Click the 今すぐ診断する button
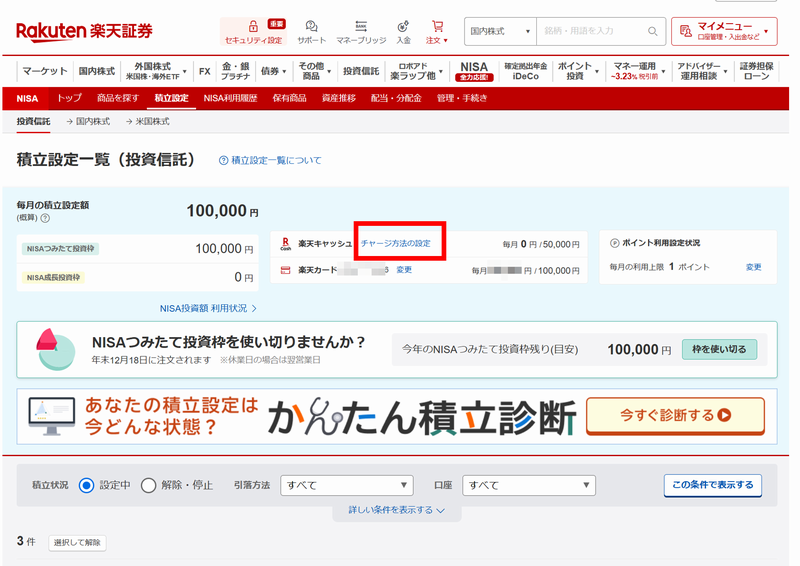The image size is (800, 566). [675, 415]
